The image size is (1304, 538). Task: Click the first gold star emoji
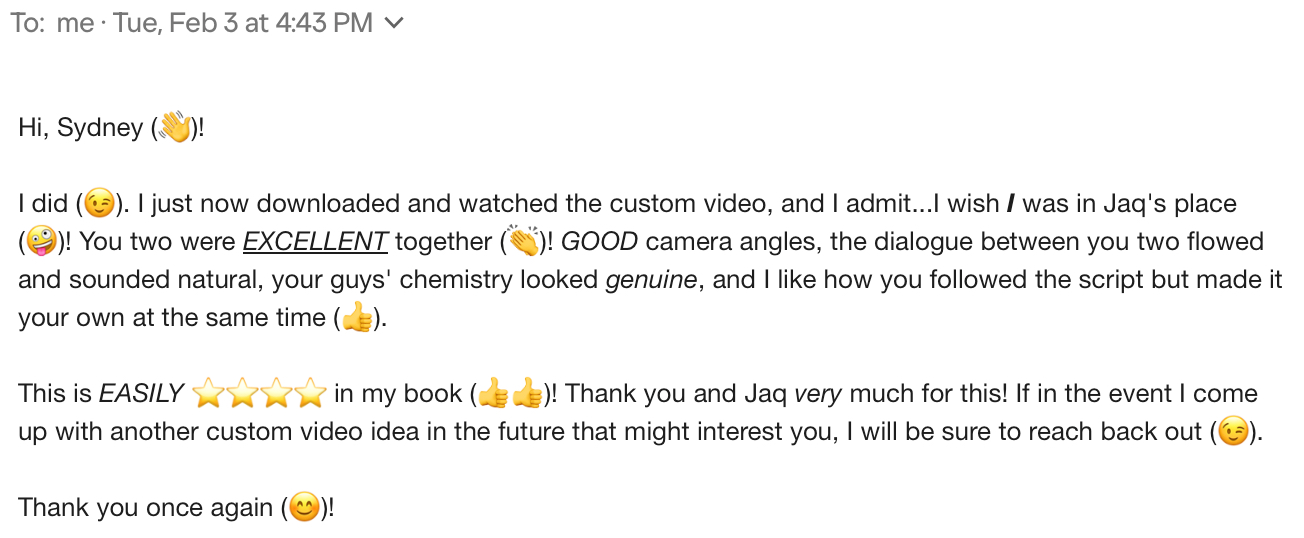coord(207,395)
